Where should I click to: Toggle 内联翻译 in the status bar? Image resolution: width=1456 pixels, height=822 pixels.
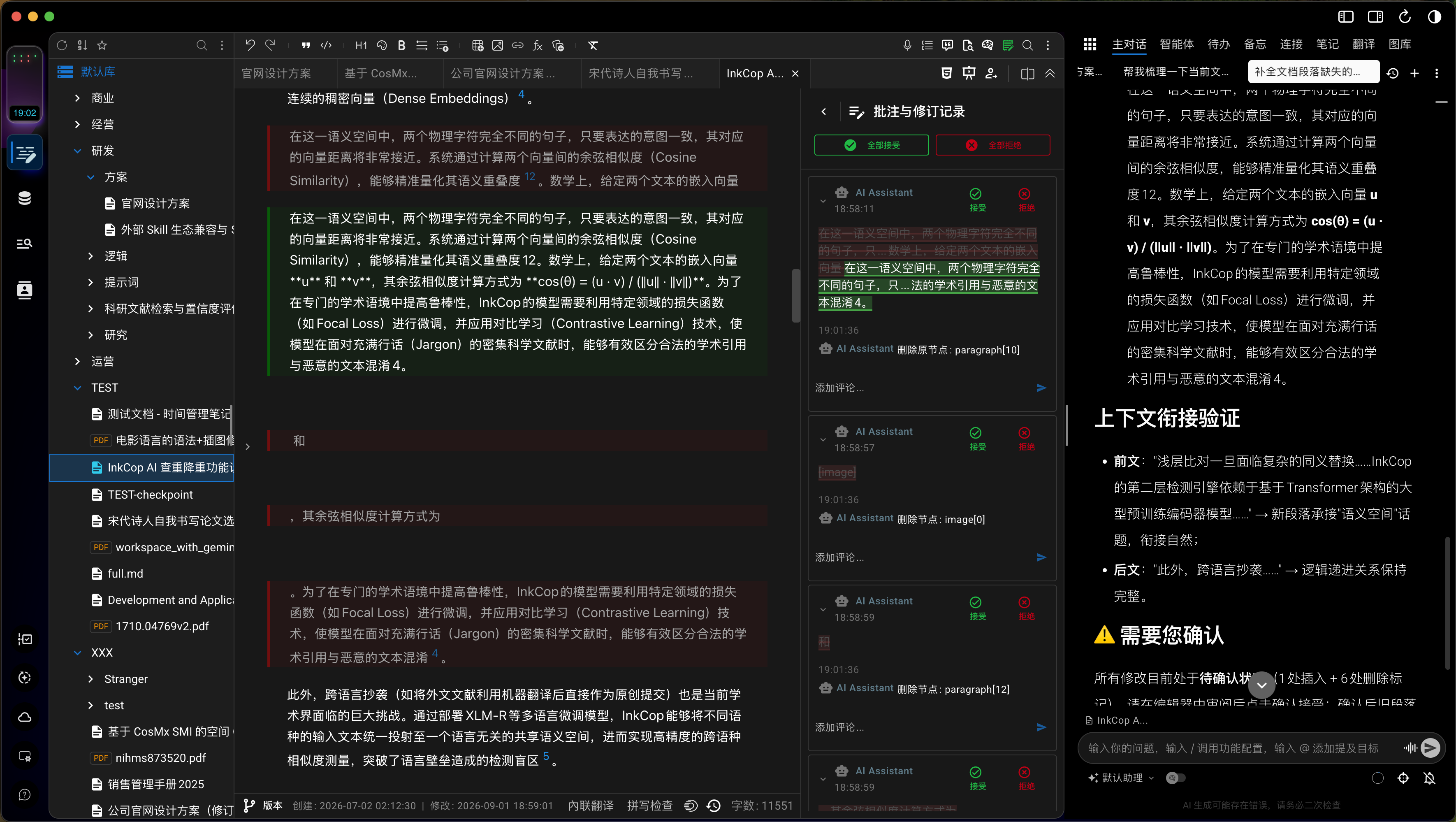coord(591,806)
